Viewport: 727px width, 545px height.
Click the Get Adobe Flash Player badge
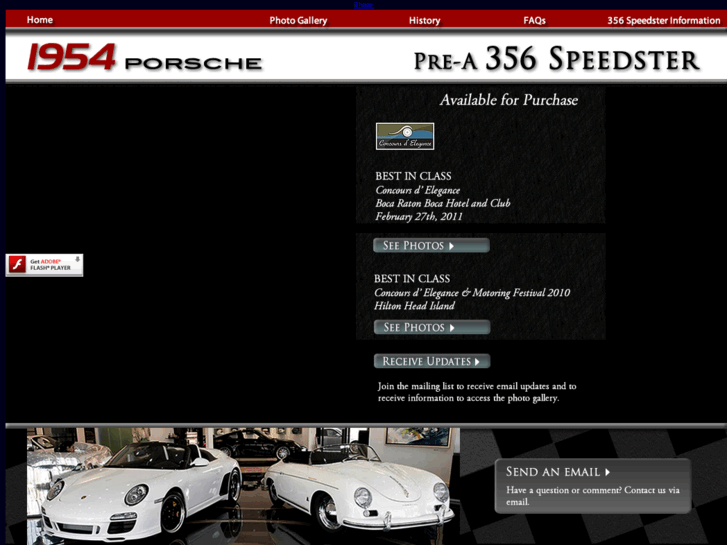45,265
